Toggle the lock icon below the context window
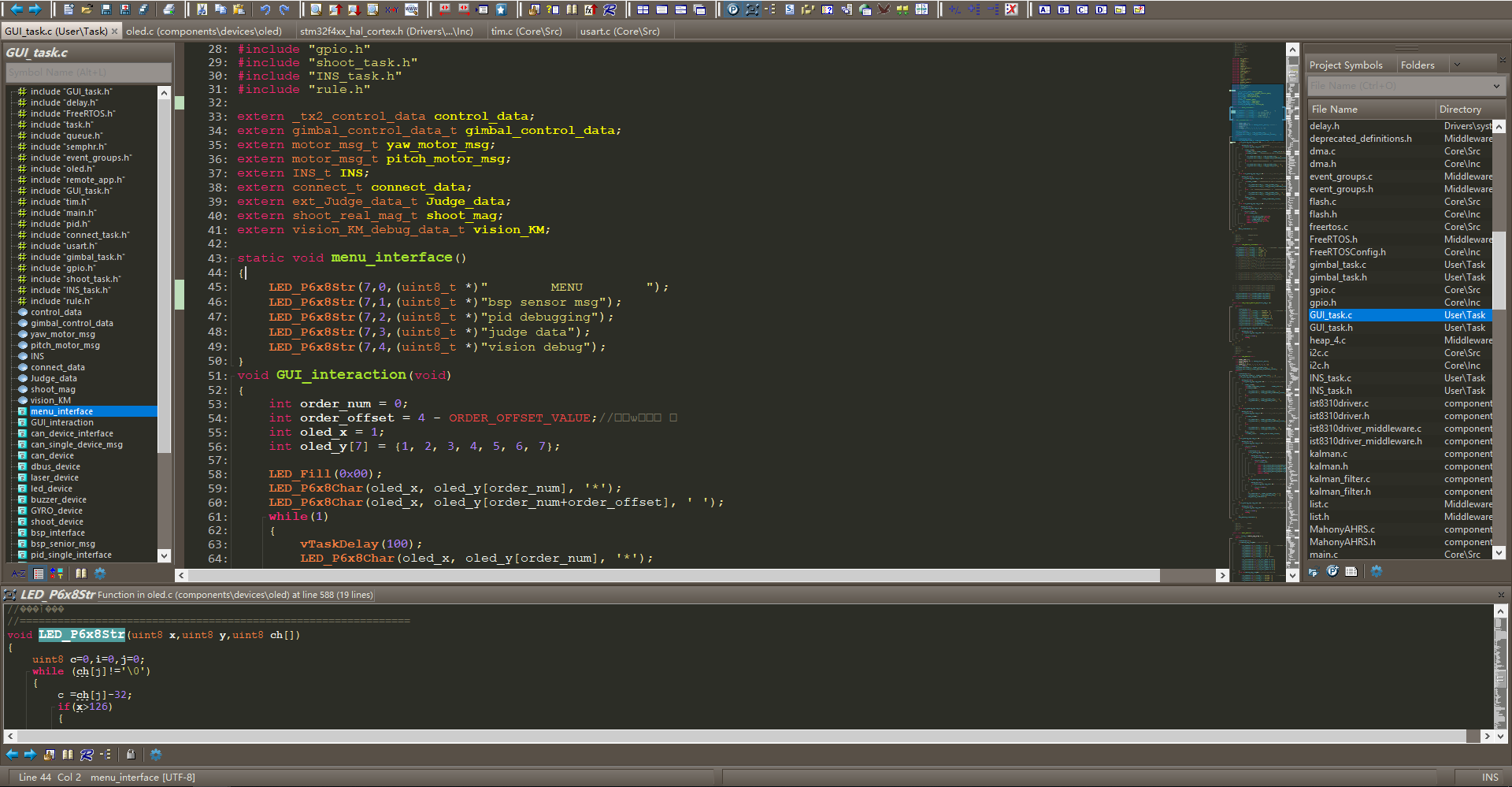The width and height of the screenshot is (1512, 787). pos(131,755)
